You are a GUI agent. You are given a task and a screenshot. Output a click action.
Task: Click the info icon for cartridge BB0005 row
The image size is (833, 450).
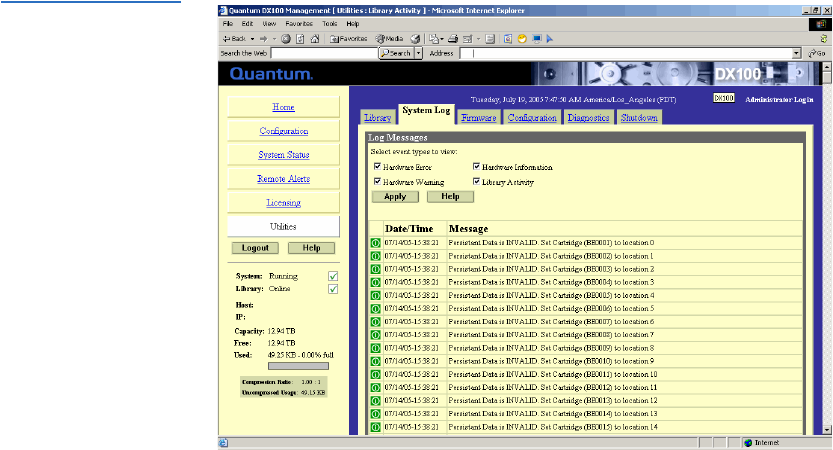[376, 295]
